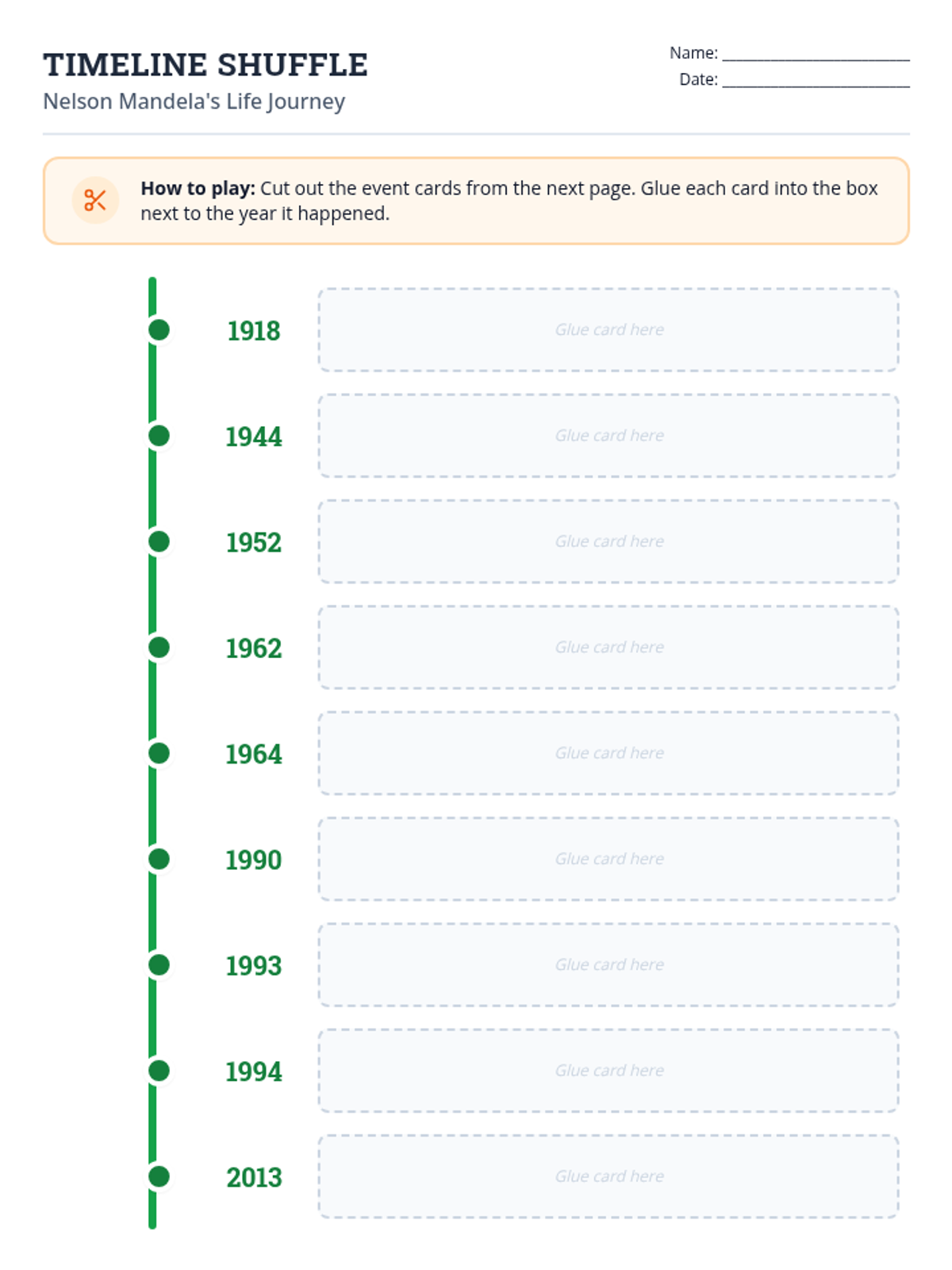This screenshot has height=1270, width=952.
Task: Select the glue card box for 1994
Action: (608, 1071)
